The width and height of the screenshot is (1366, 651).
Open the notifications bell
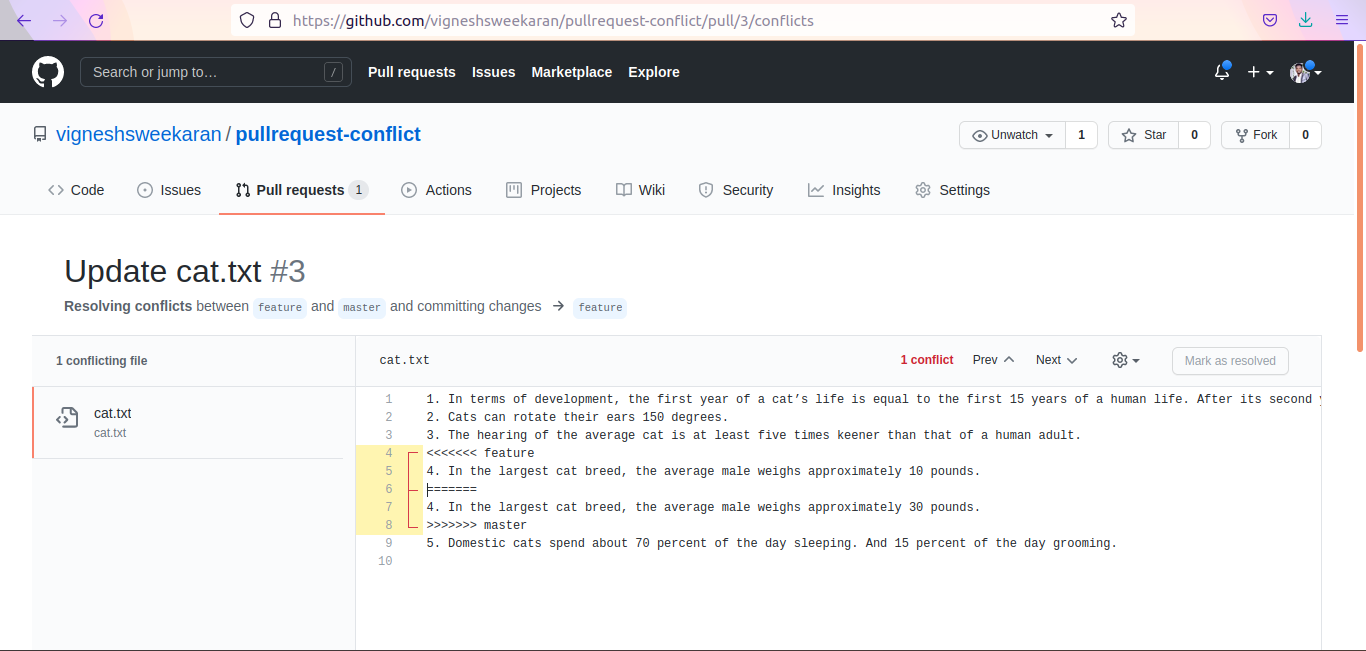[1222, 72]
